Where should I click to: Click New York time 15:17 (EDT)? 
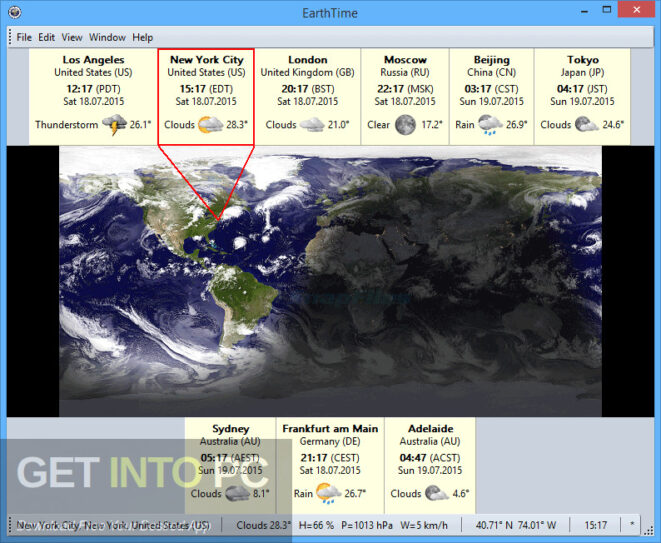coord(206,89)
